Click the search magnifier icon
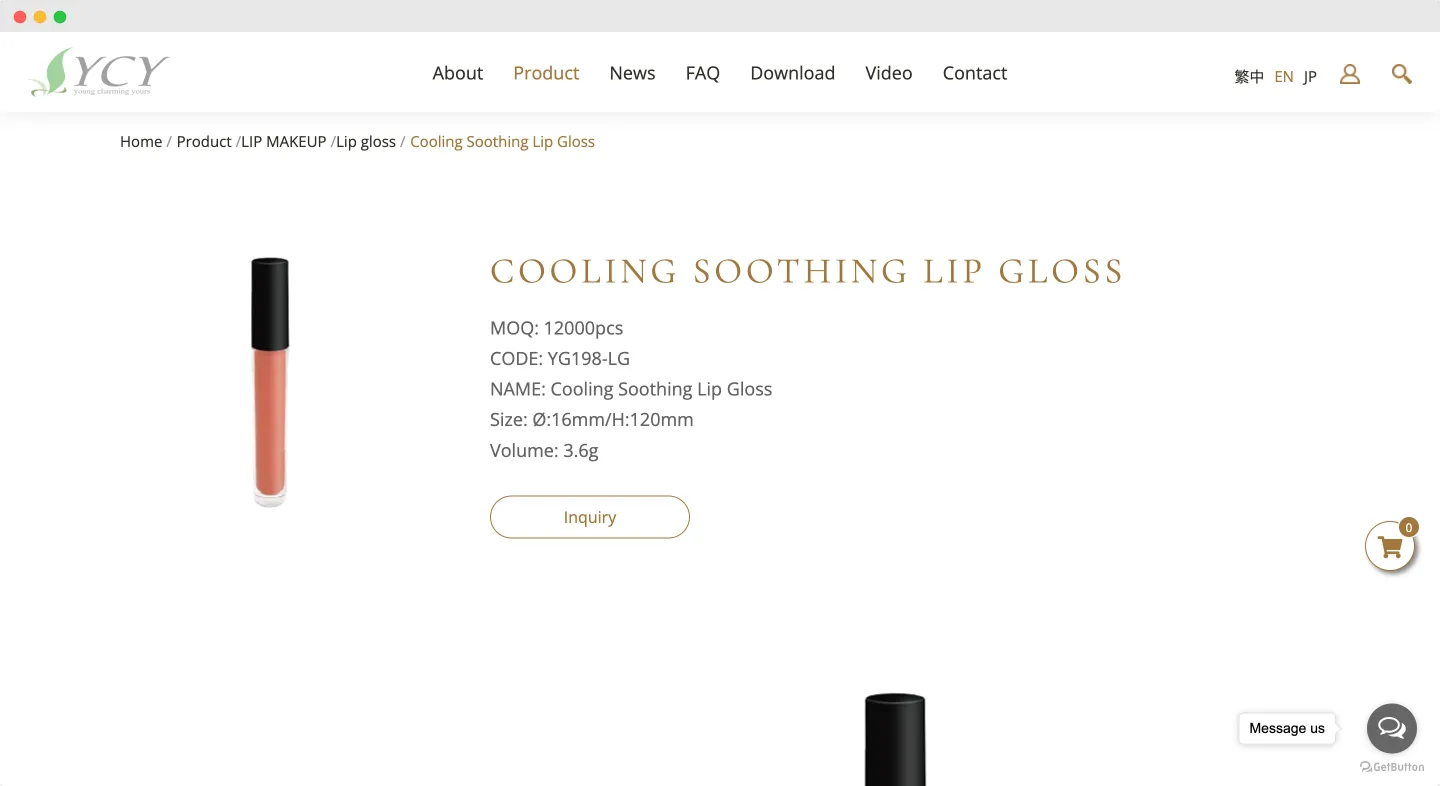 [x=1401, y=74]
